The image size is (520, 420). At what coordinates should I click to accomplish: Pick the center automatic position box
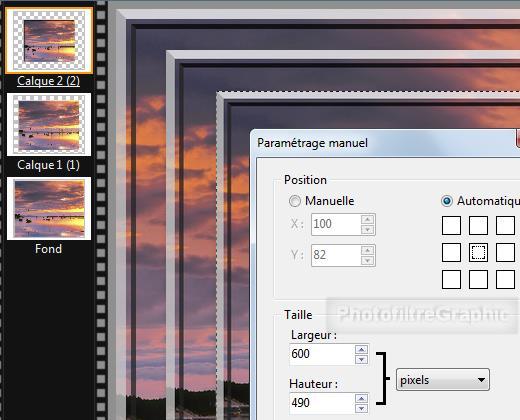coord(478,252)
